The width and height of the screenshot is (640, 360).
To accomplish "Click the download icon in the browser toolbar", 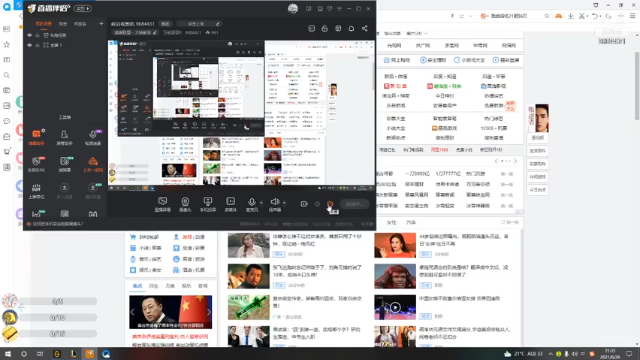I will pyautogui.click(x=571, y=16).
